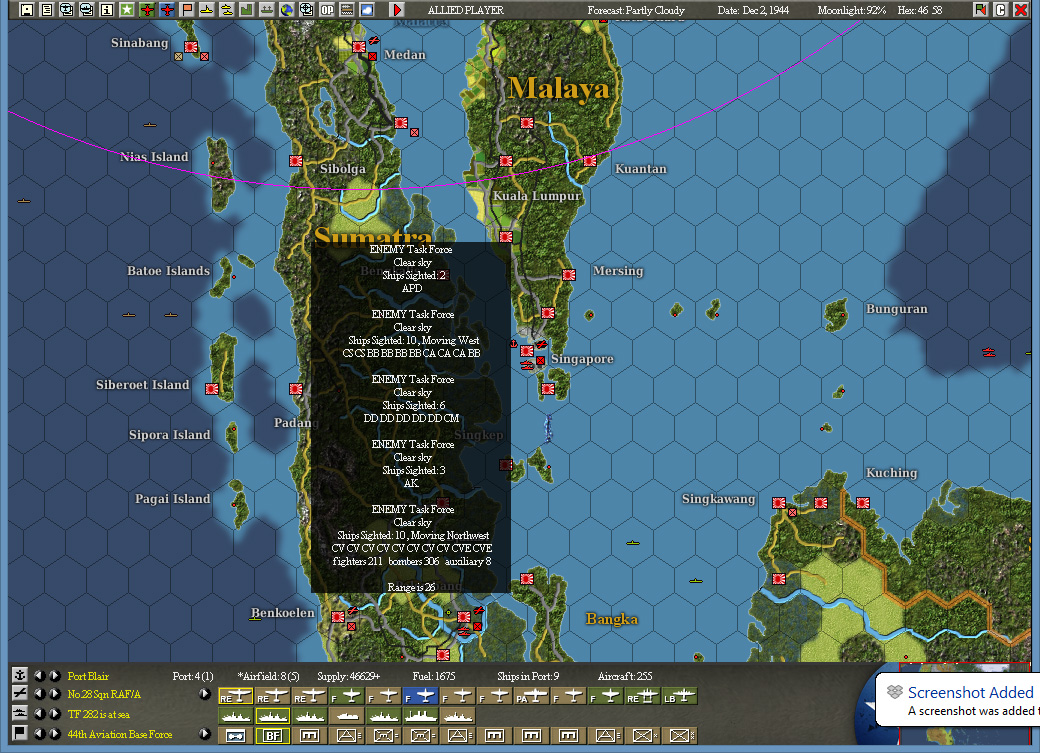1040x753 pixels.
Task: Go to next unit after 44th Aviation
Action: (54, 734)
